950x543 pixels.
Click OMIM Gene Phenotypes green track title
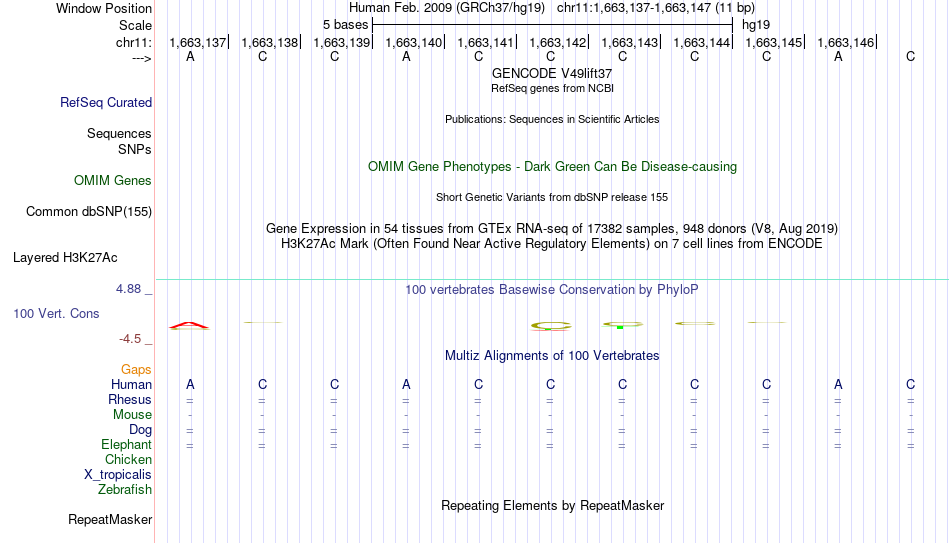coord(552,167)
